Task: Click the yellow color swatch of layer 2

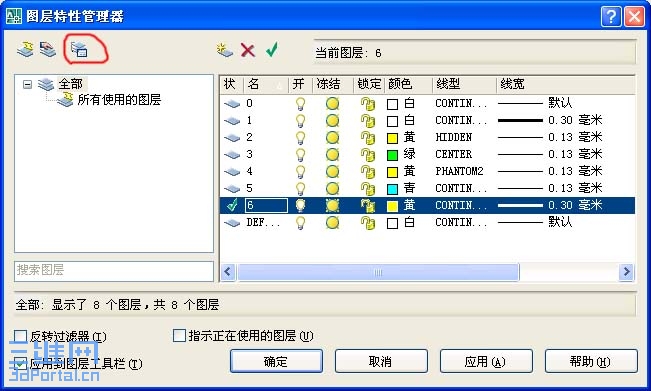Action: (392, 138)
